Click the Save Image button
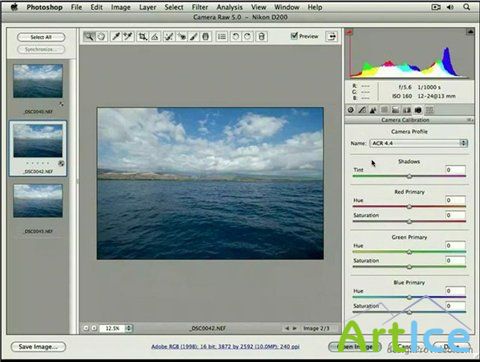Viewport: 480px width, 362px height. (38, 347)
